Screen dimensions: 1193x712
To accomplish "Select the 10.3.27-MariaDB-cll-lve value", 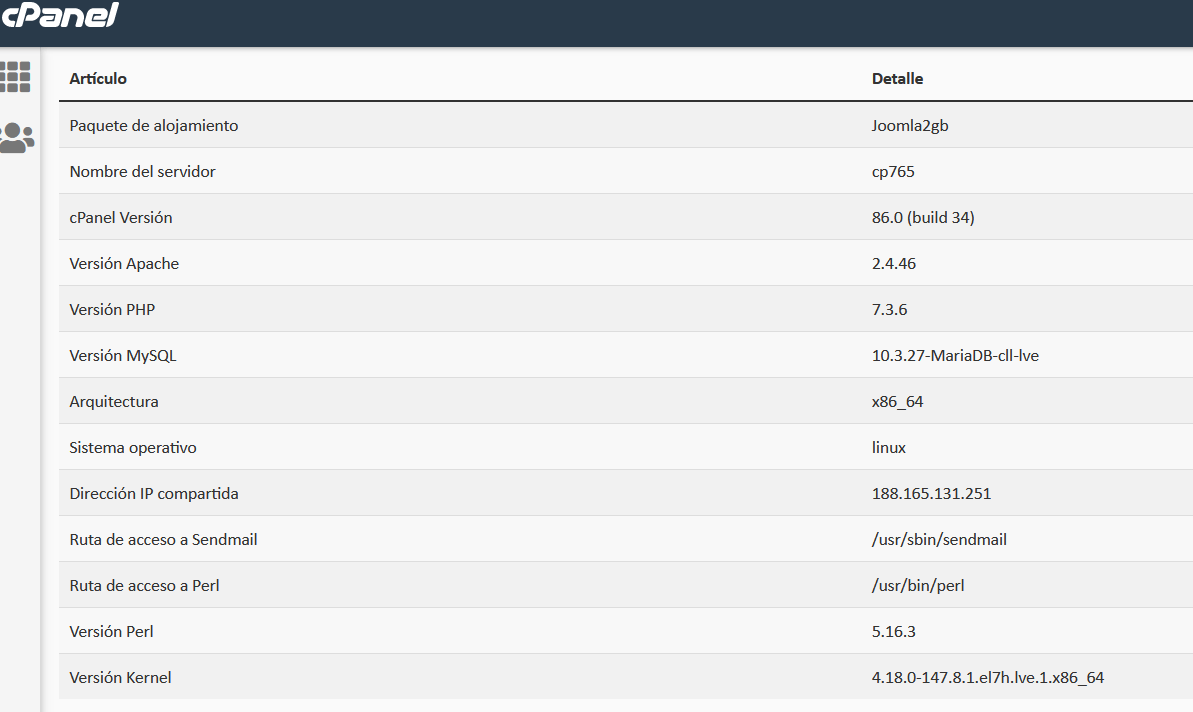I will point(955,356).
